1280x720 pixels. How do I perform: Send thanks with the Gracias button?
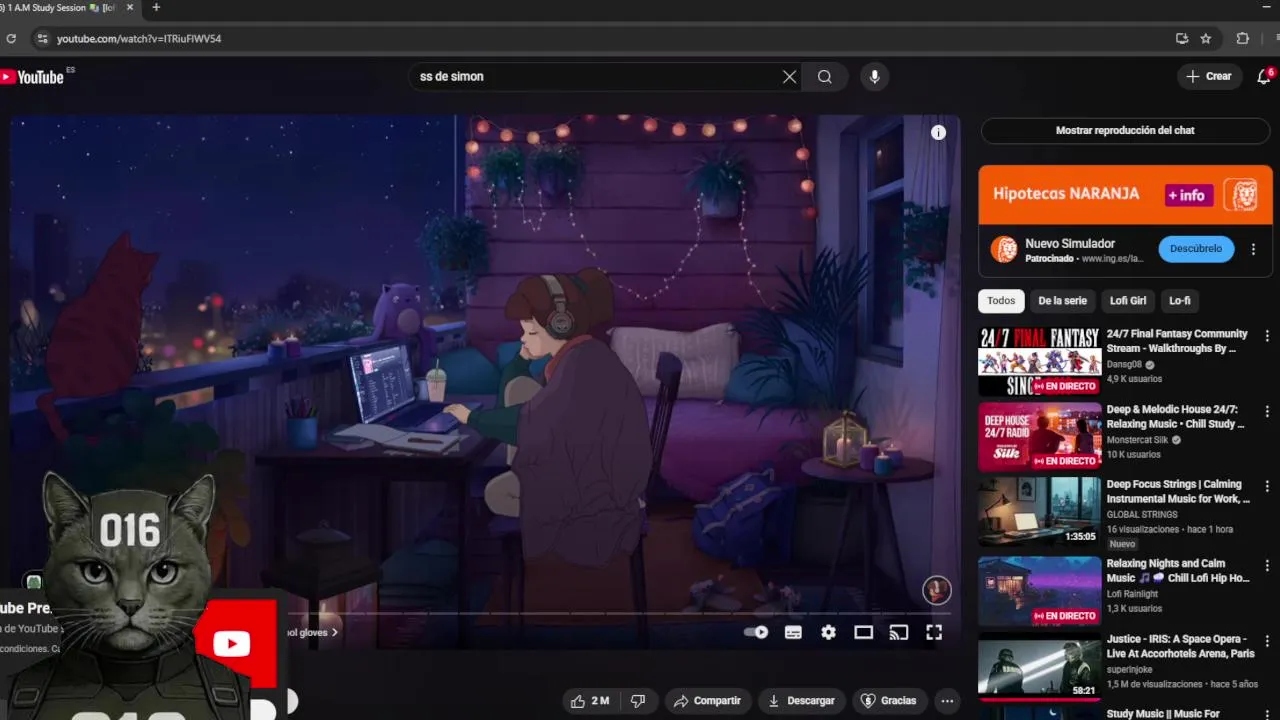[x=889, y=701]
